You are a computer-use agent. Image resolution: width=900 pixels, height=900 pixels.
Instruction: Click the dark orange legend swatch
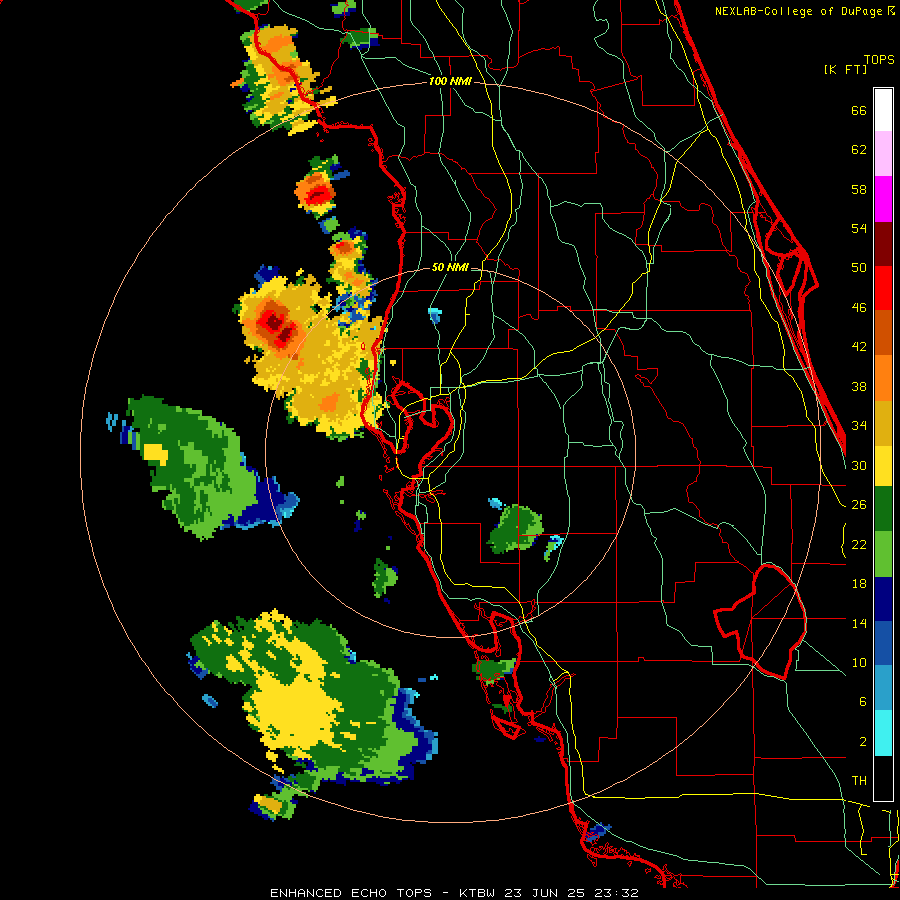pyautogui.click(x=883, y=332)
